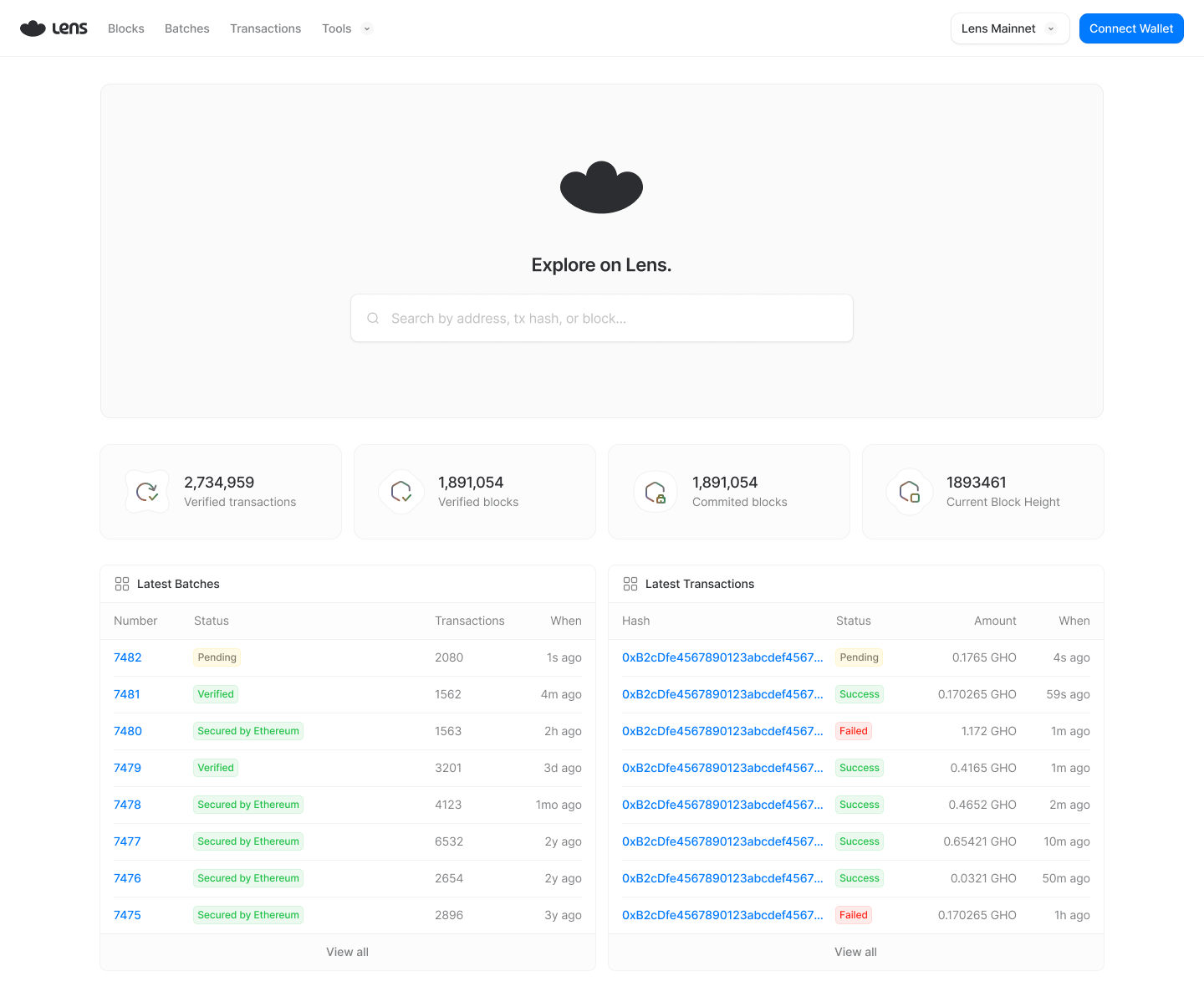The width and height of the screenshot is (1204, 997).
Task: Click the Commited blocks lock icon
Action: pyautogui.click(x=656, y=492)
